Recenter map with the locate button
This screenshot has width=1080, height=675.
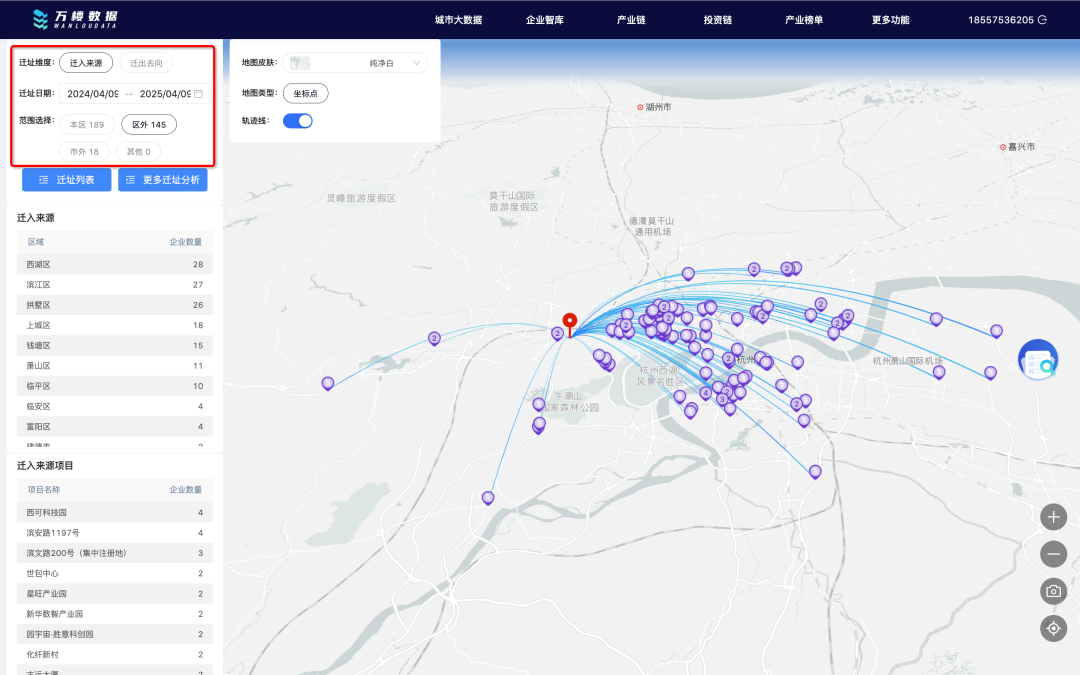(x=1053, y=628)
